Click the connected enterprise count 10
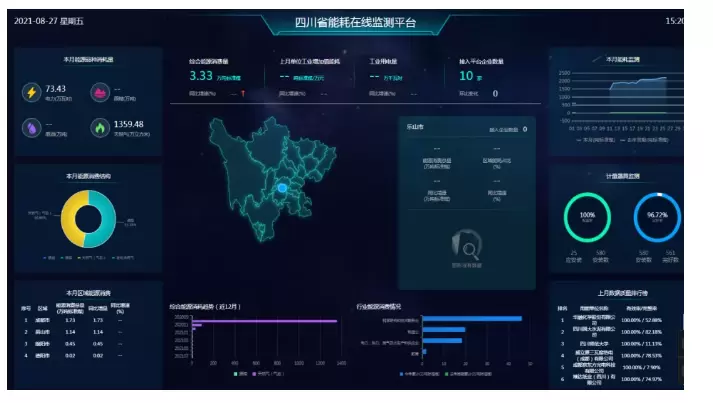Viewport: 713px width, 403px height. pos(465,75)
